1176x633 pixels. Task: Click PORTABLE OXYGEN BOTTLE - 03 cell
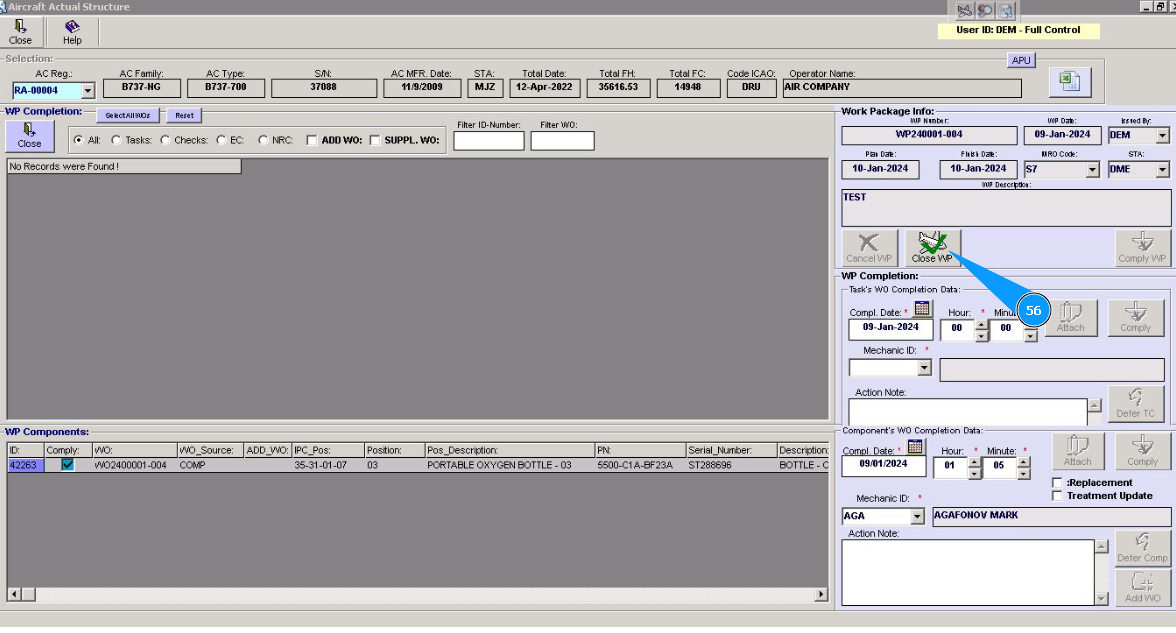click(510, 465)
